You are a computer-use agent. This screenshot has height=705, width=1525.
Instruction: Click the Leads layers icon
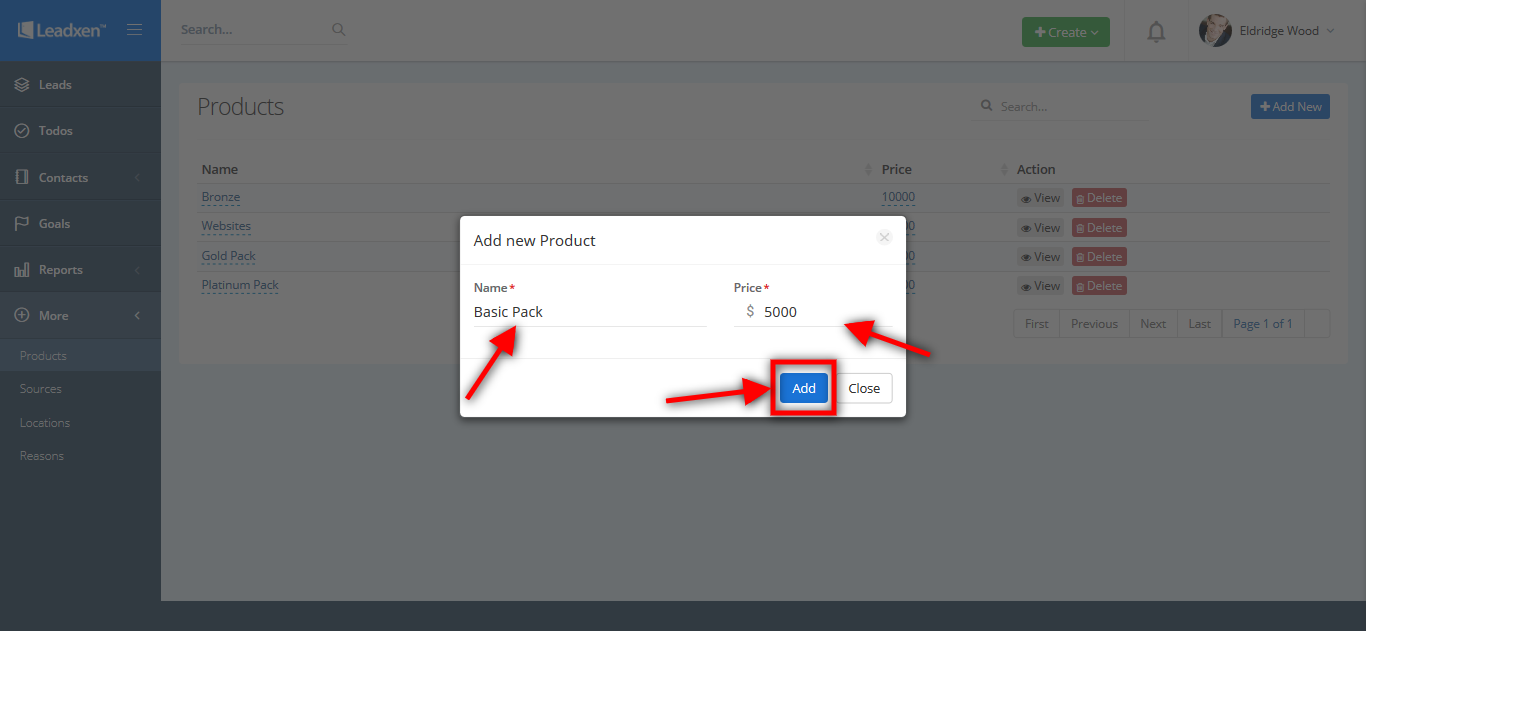click(22, 85)
